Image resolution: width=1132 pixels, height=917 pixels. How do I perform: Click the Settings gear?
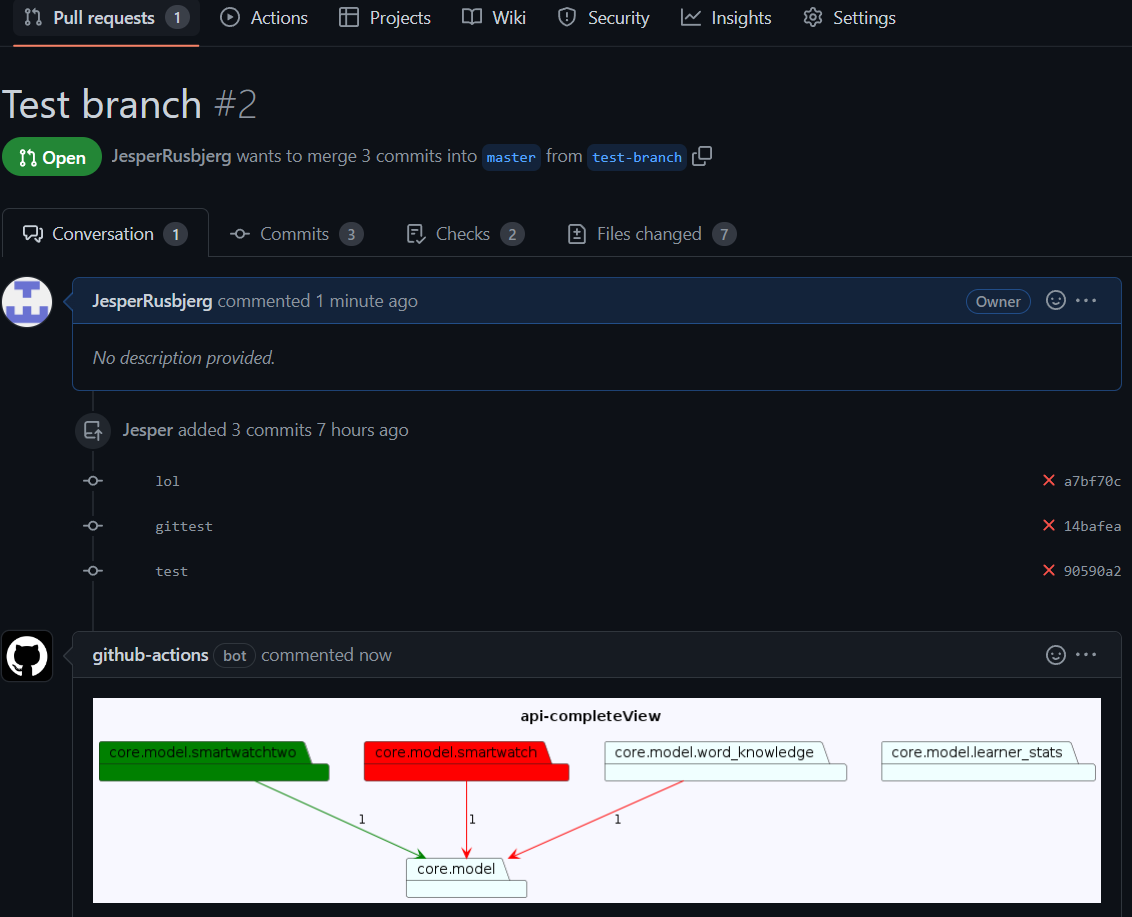click(813, 17)
